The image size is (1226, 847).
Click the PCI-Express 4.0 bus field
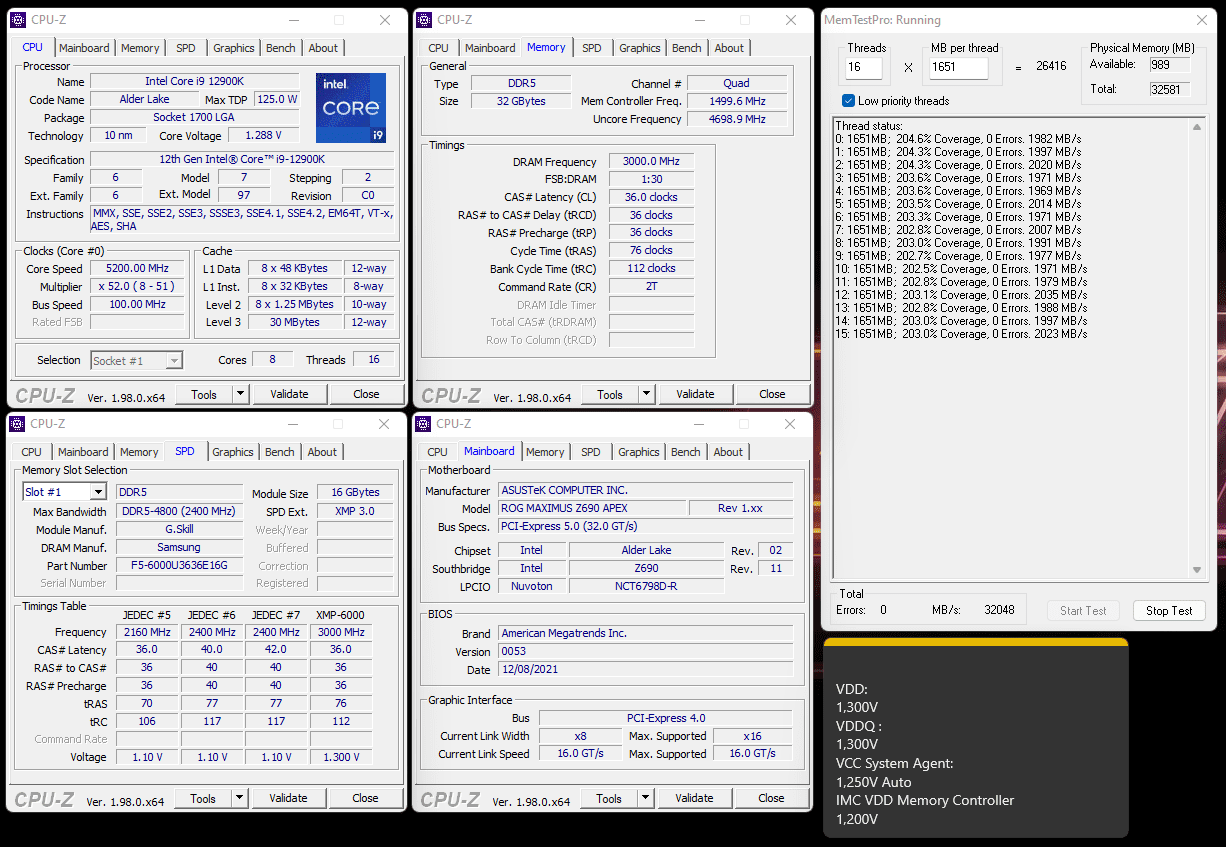666,718
